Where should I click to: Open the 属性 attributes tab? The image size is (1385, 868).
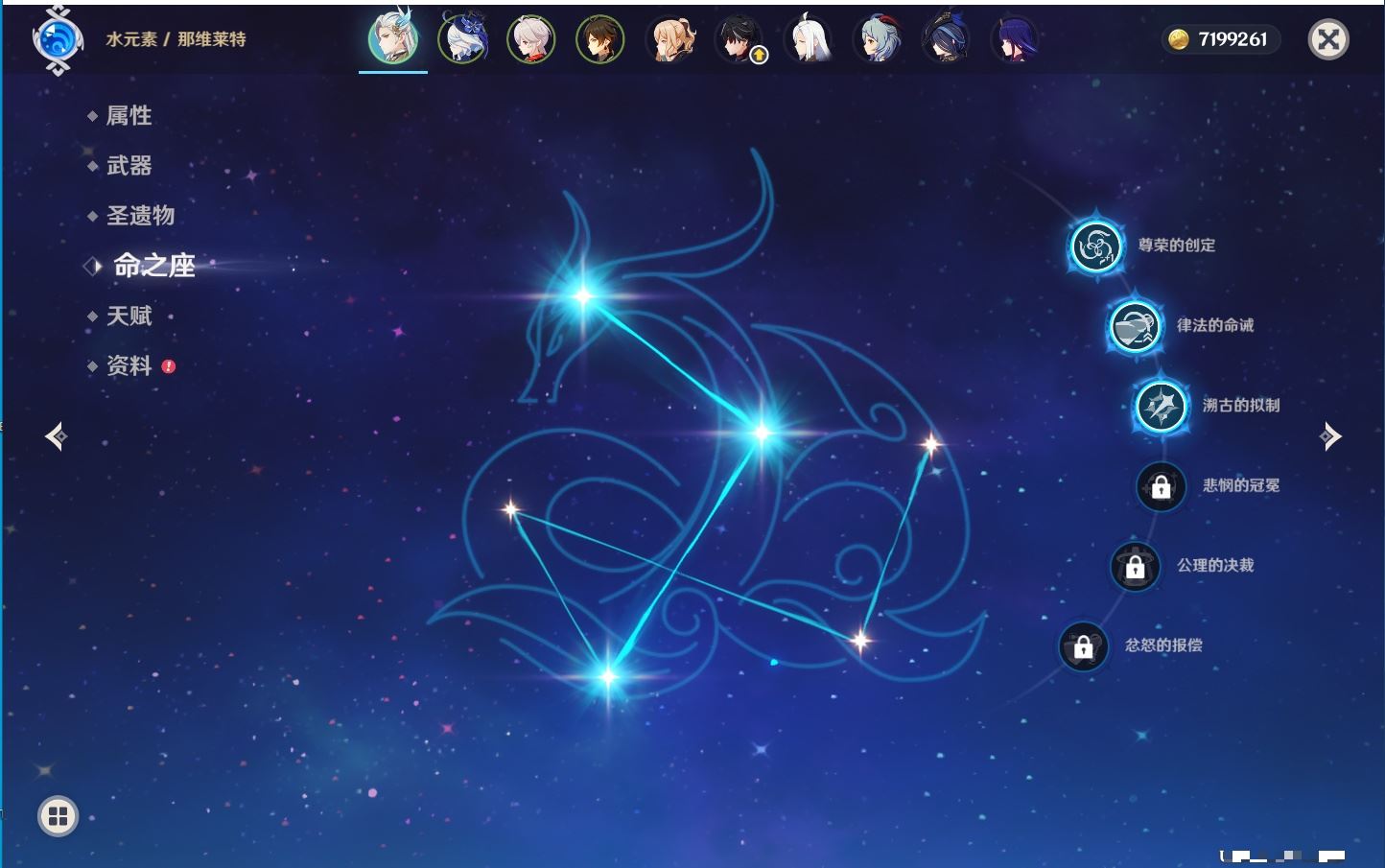point(129,116)
